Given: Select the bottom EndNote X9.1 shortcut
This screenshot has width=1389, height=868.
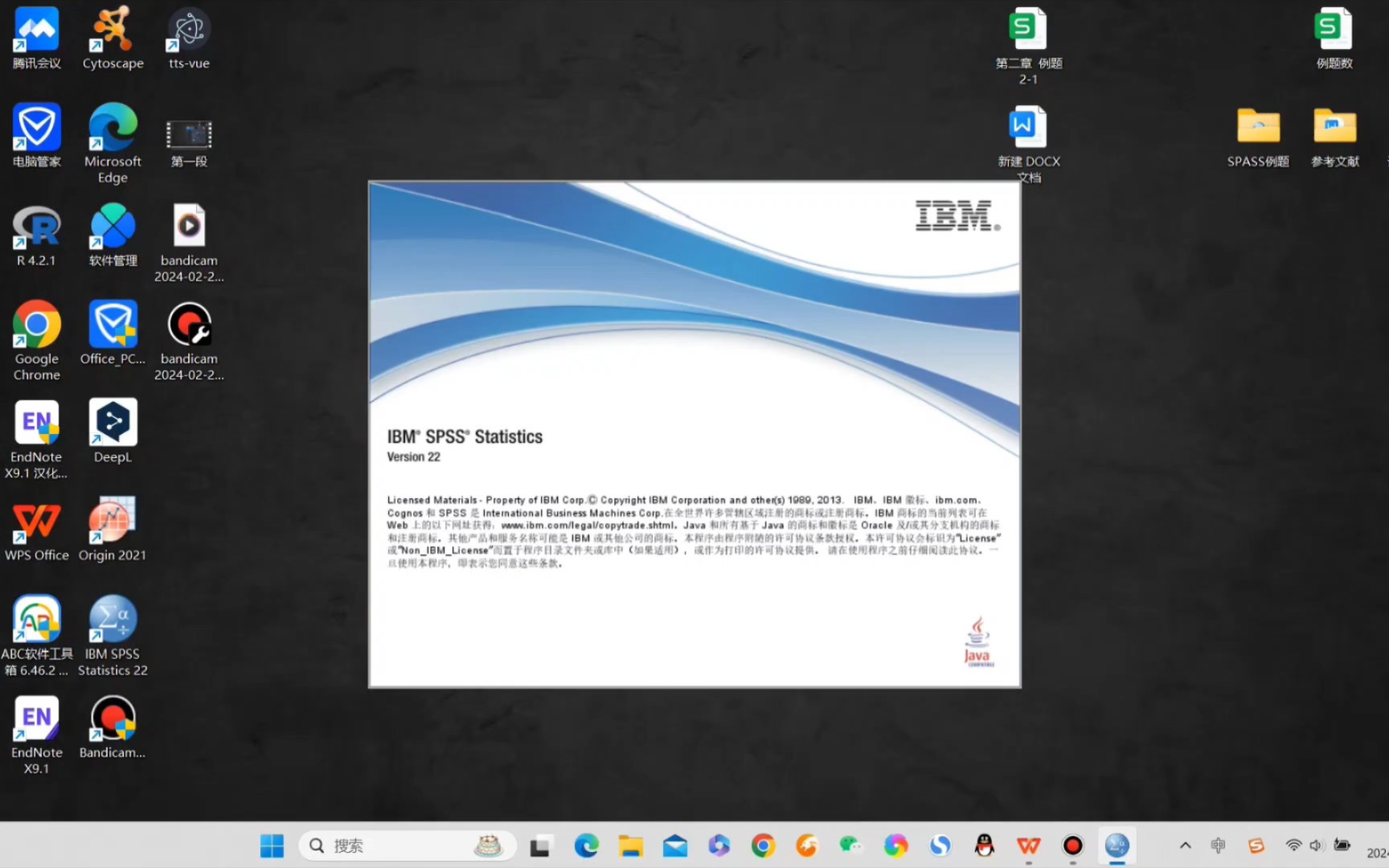Looking at the screenshot, I should (x=37, y=735).
